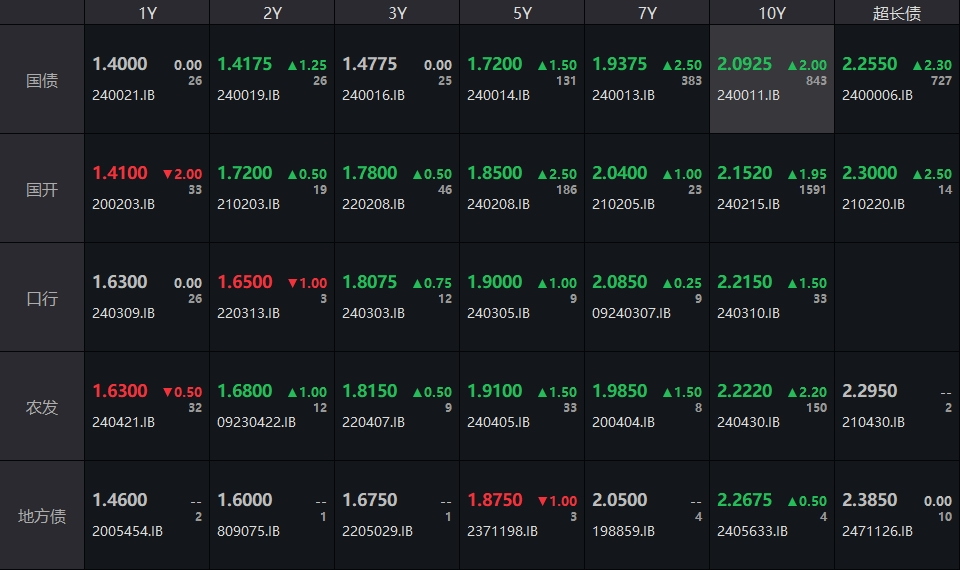Screen dimensions: 960x570
Task: Click the 2.2950 农发 ultra-long yield
Action: point(870,391)
